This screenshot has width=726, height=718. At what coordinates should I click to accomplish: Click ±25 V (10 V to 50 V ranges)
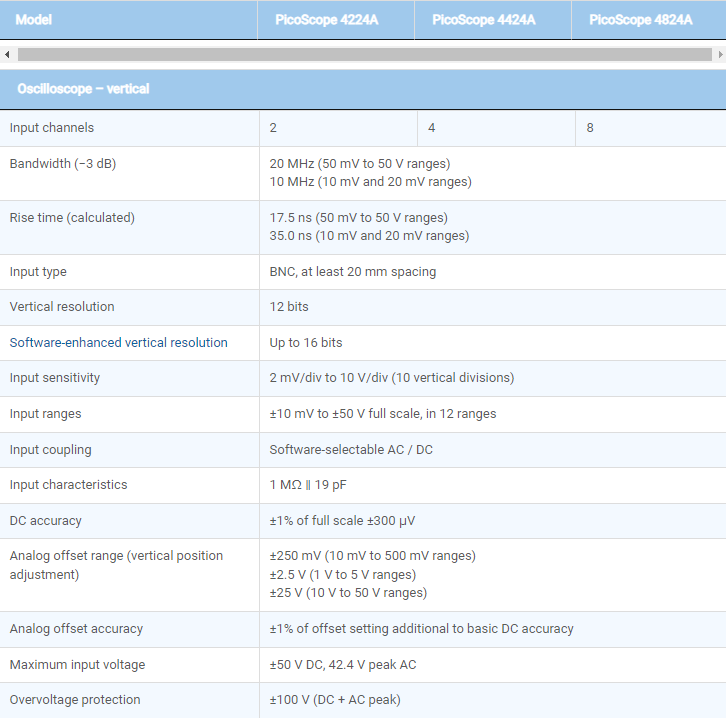[x=348, y=593]
